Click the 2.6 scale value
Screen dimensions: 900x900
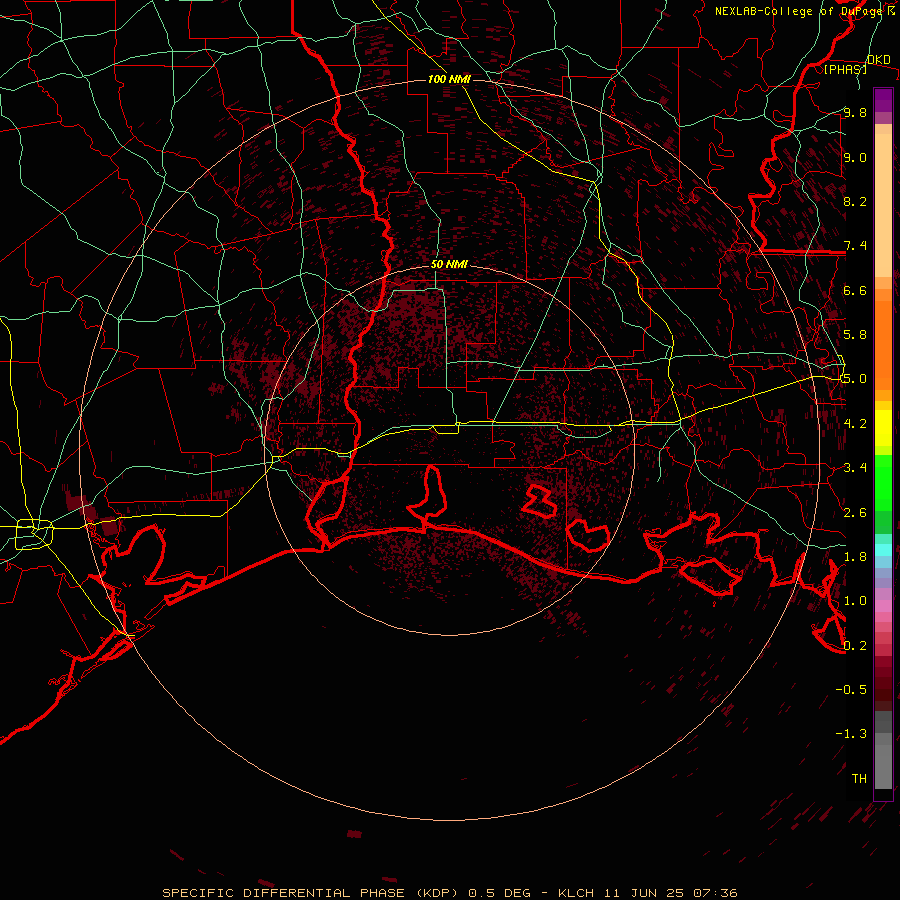855,512
